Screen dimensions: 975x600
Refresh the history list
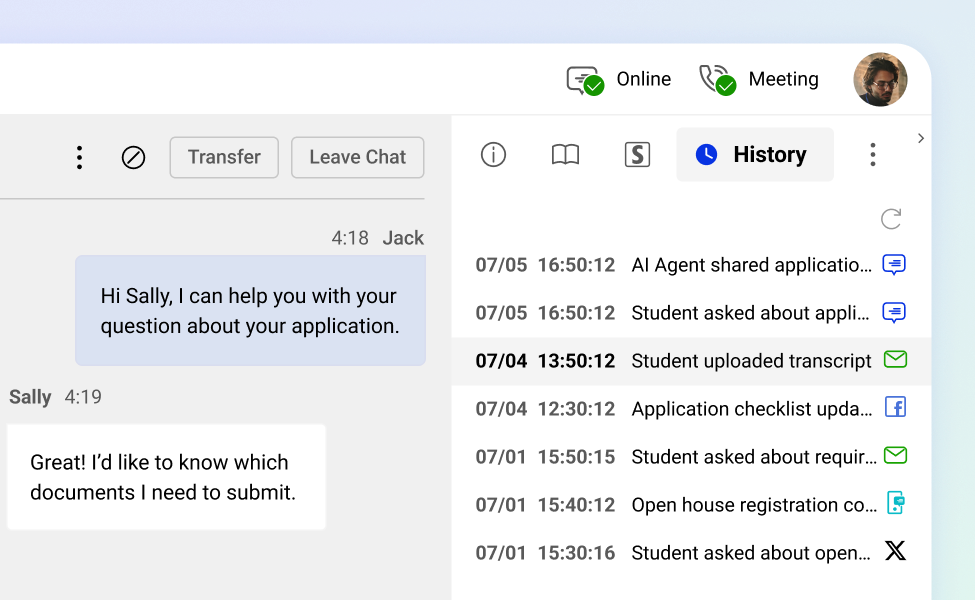click(891, 218)
